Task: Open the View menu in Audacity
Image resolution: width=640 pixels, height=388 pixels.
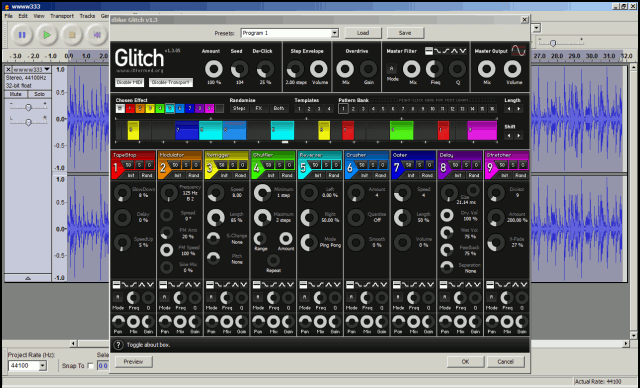Action: click(x=39, y=16)
